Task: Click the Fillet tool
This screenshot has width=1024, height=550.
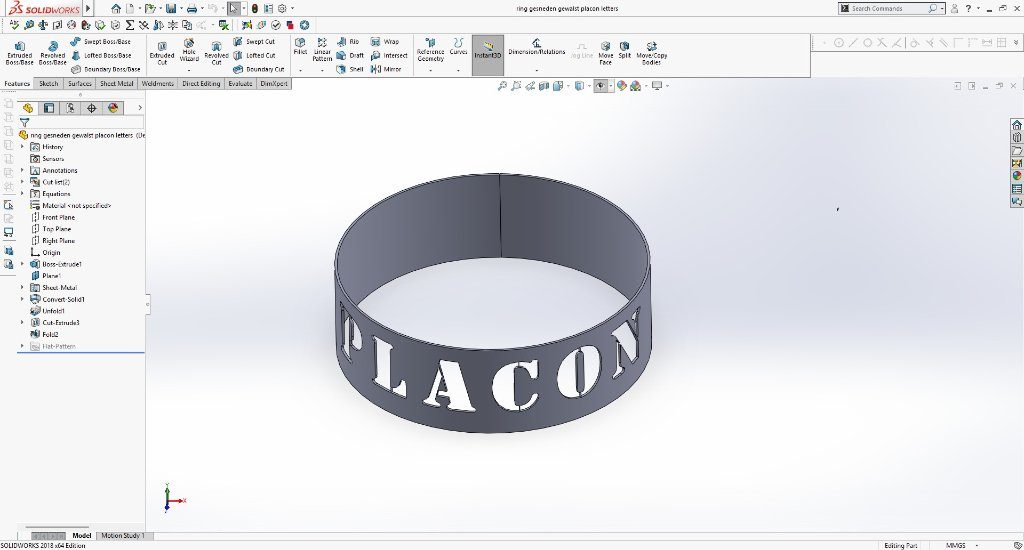Action: (300, 46)
